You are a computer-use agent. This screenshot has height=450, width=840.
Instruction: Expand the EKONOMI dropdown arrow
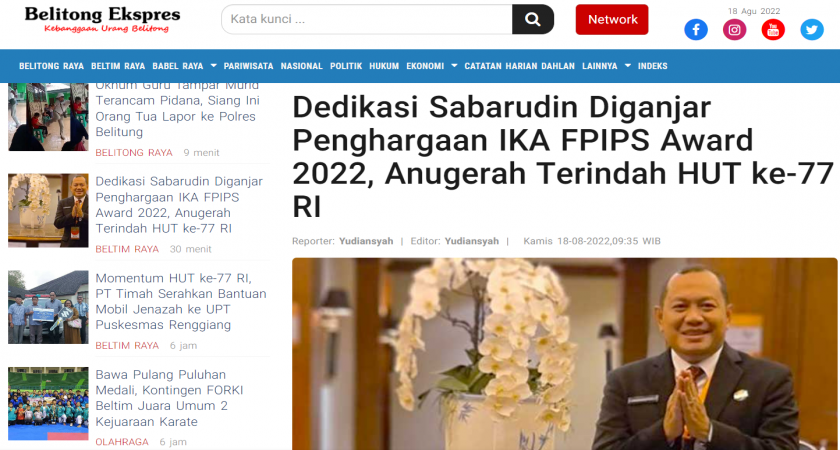[454, 66]
